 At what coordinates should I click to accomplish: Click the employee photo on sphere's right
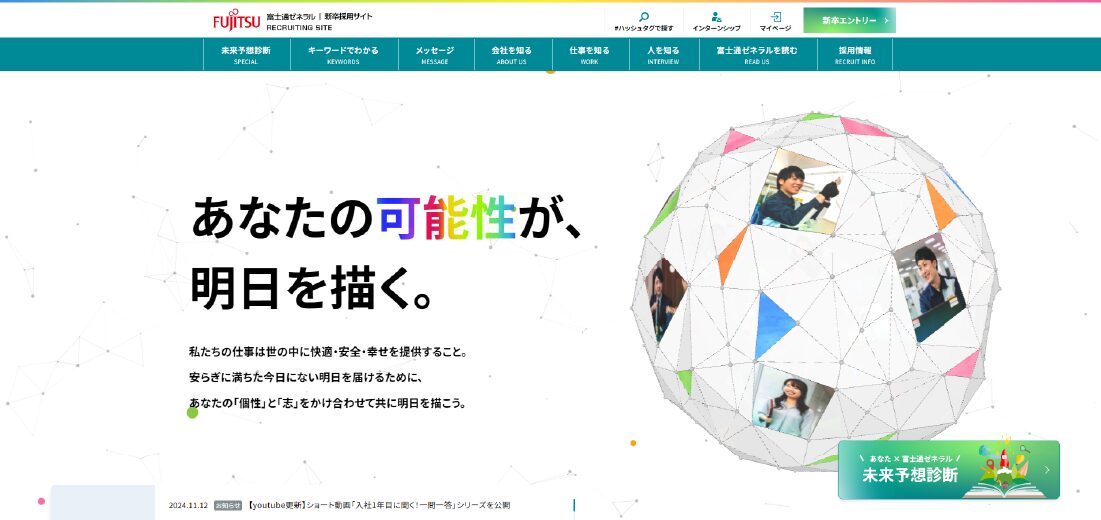point(929,285)
